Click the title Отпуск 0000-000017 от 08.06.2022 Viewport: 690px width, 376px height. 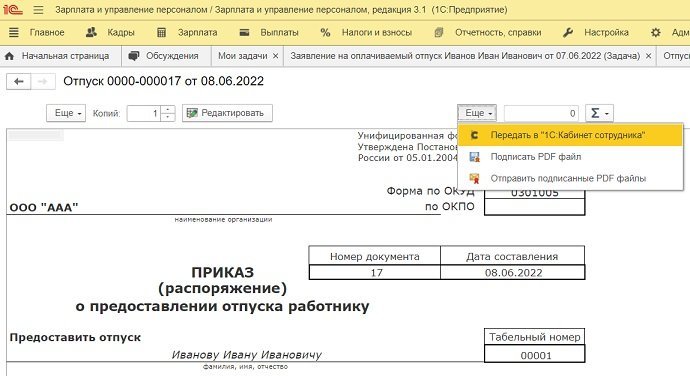coord(163,81)
